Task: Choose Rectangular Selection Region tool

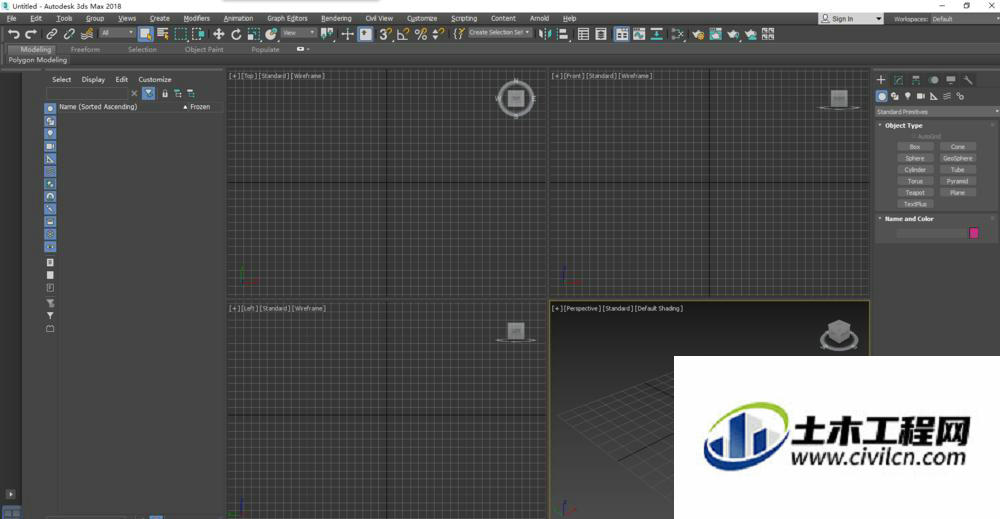Action: pyautogui.click(x=181, y=34)
